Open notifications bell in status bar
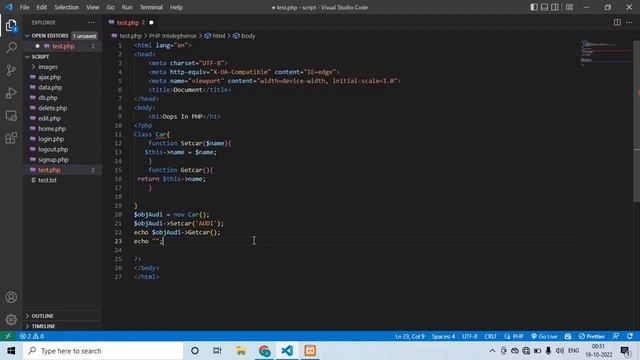The height and width of the screenshot is (360, 640). coord(630,336)
